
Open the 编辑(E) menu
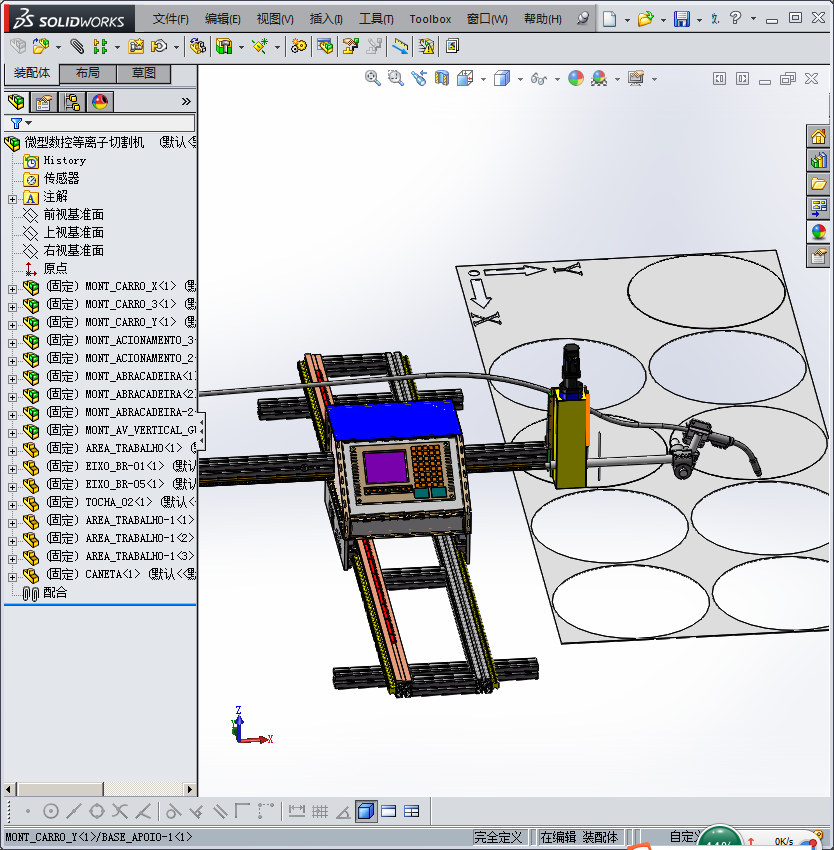click(x=222, y=19)
